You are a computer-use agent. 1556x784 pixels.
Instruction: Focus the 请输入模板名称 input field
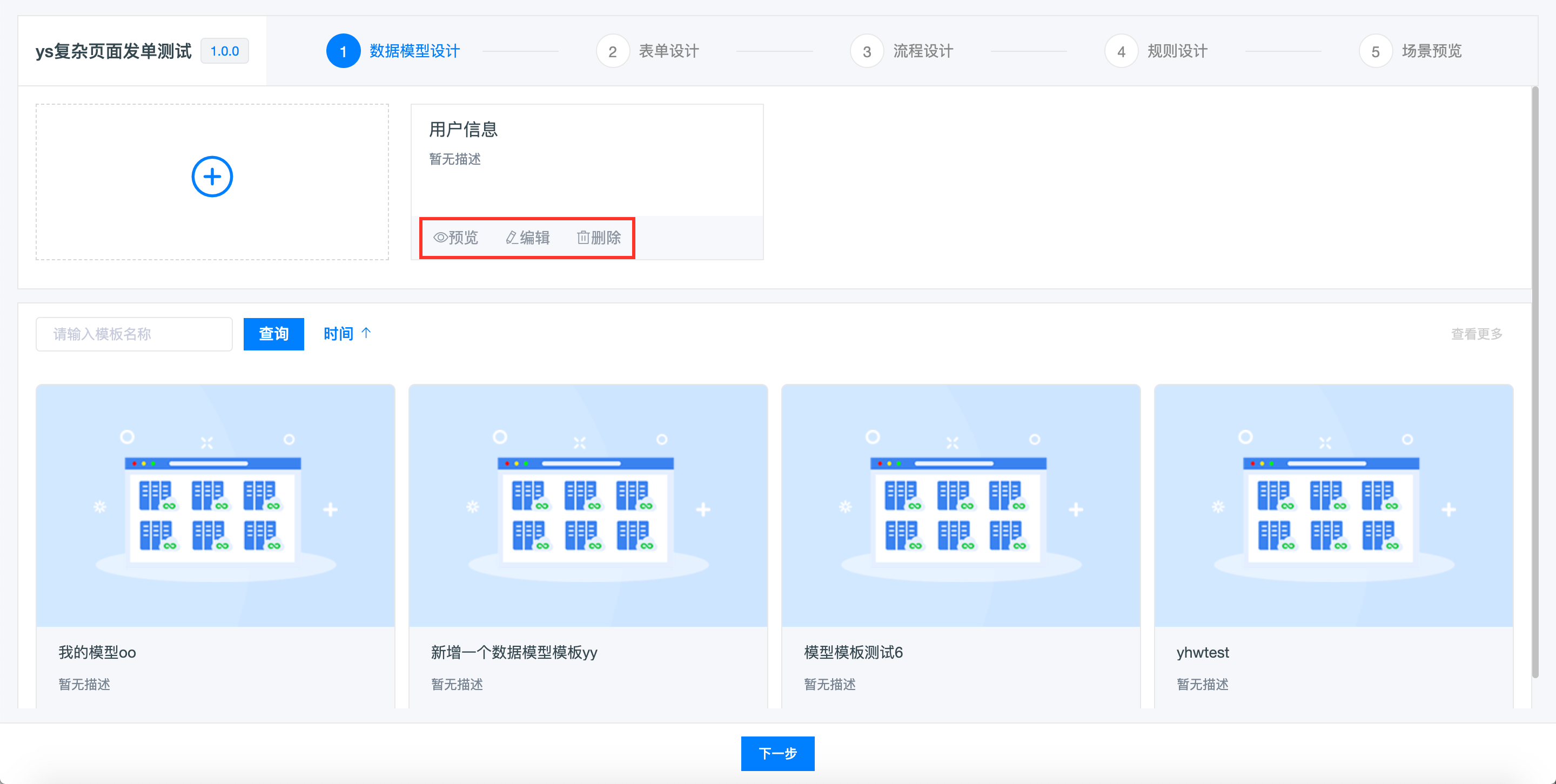(x=134, y=334)
